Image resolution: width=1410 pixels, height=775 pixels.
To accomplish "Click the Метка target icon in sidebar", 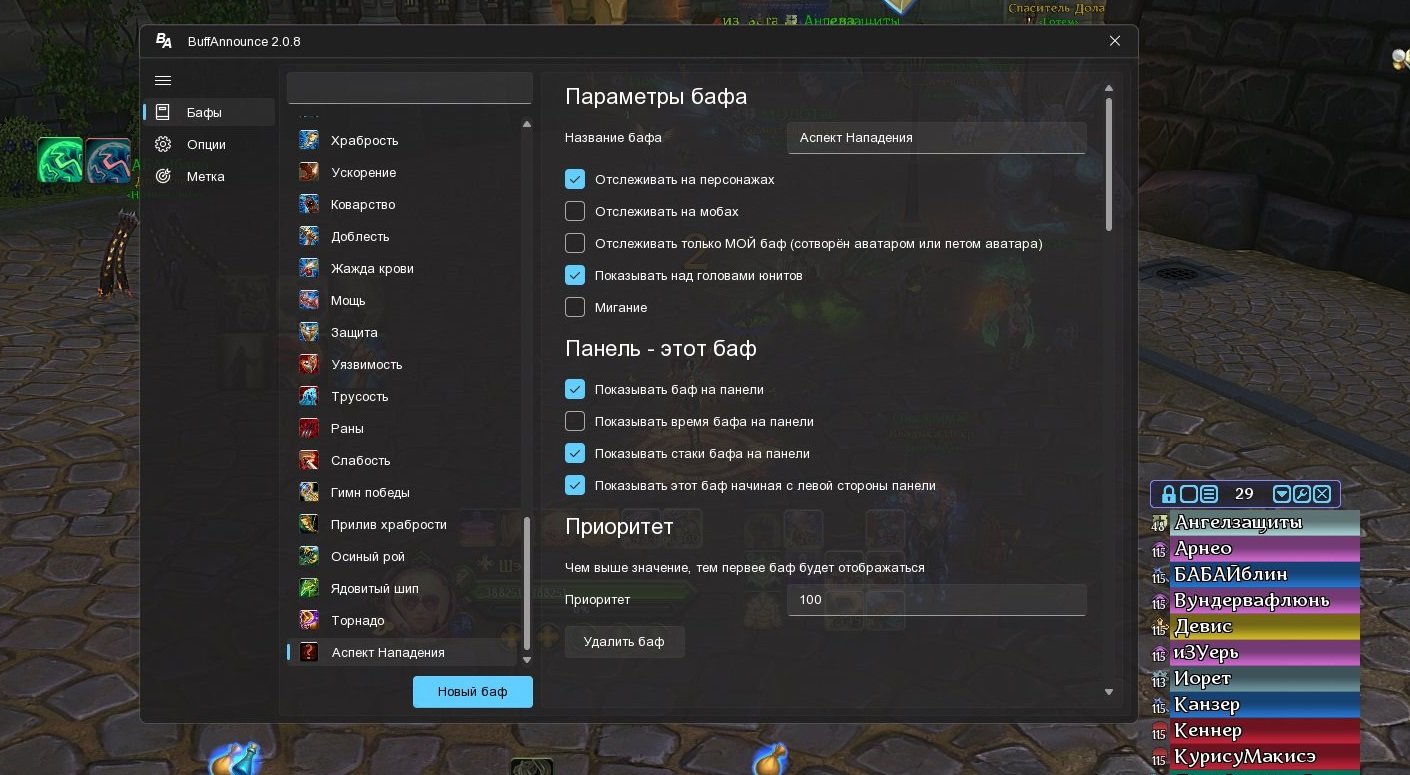I will pos(163,177).
